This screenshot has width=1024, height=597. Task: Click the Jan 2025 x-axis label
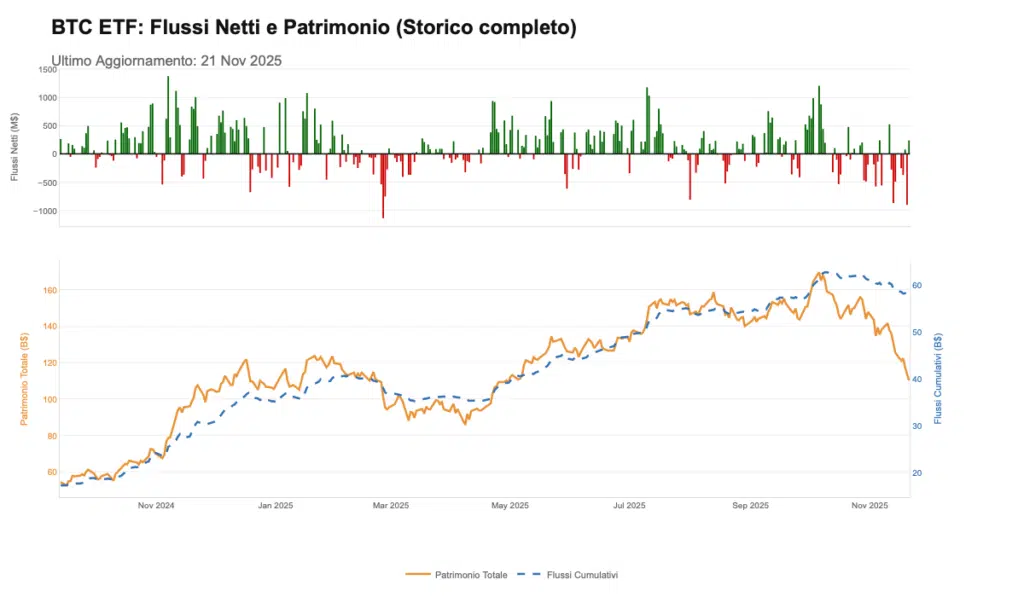point(275,506)
